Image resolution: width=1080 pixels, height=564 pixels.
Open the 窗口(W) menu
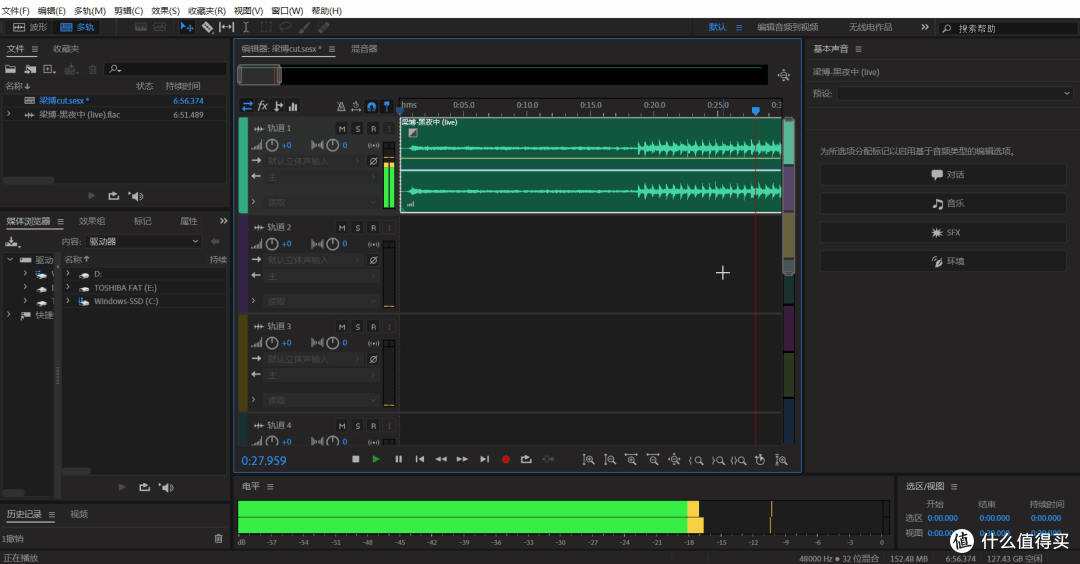pos(287,10)
